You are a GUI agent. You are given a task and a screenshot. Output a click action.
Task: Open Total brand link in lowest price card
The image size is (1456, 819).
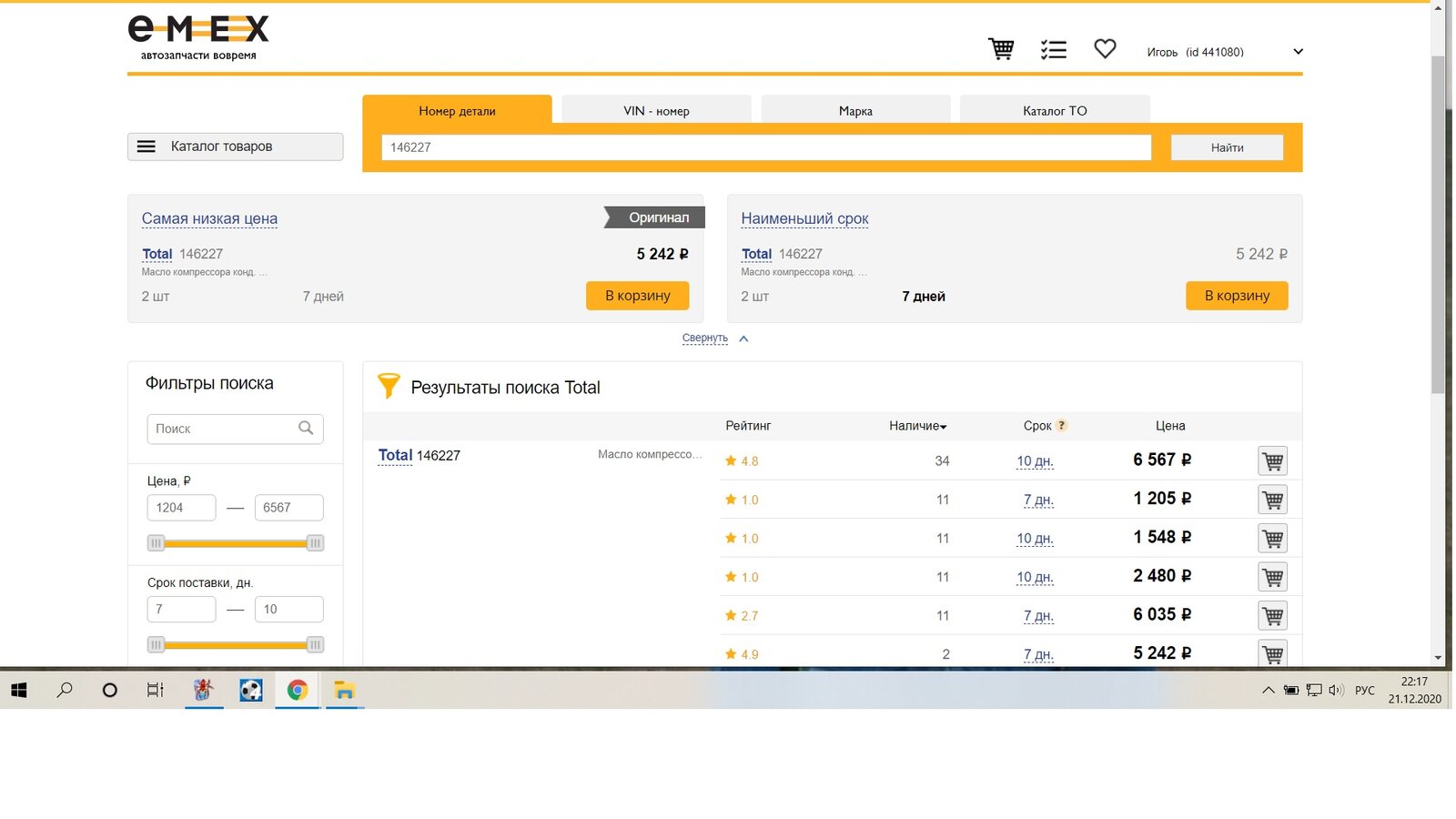(x=157, y=254)
